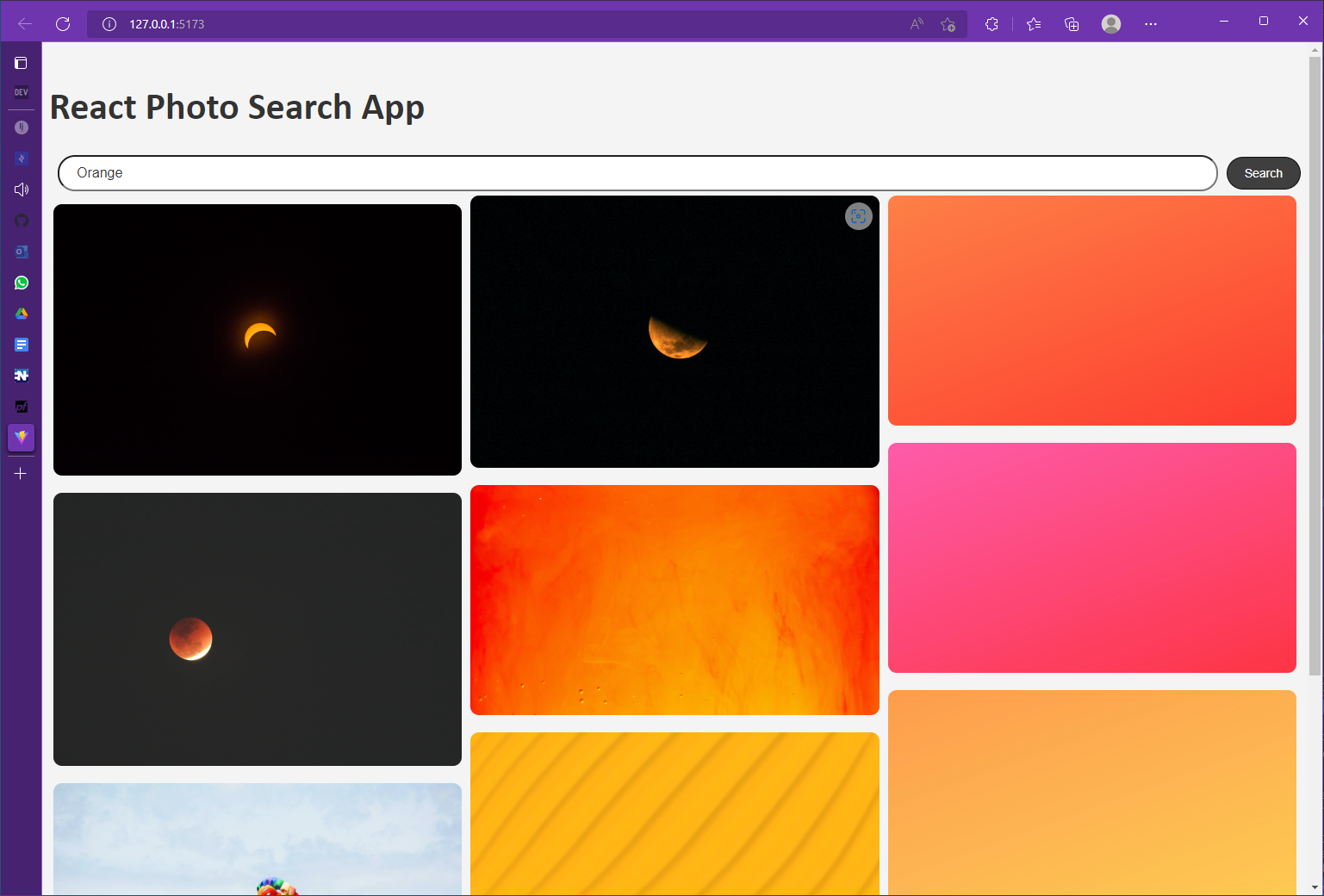Open WhatsApp in the sidebar
This screenshot has width=1324, height=896.
click(21, 283)
